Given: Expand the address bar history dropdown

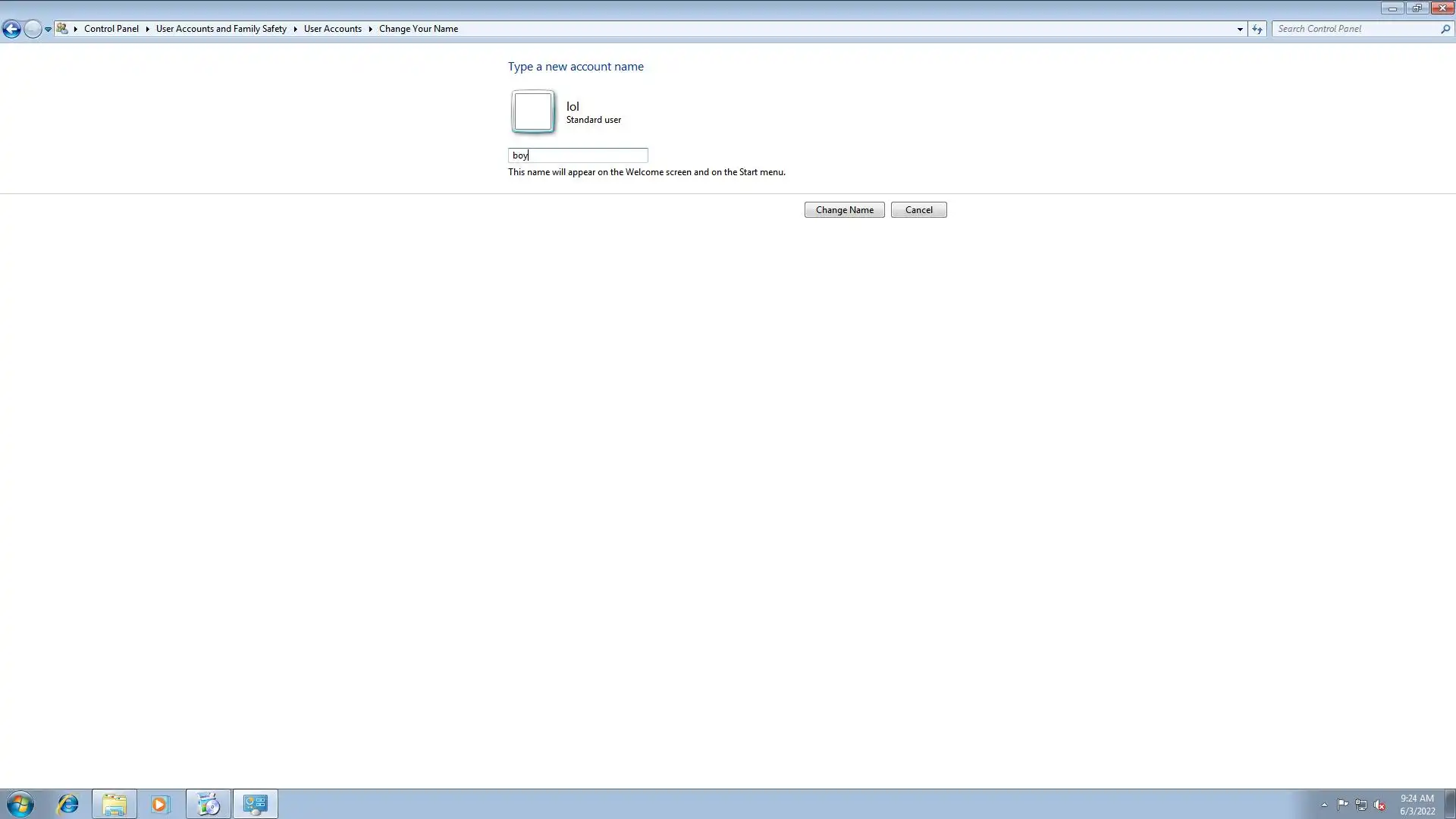Looking at the screenshot, I should (x=1240, y=29).
